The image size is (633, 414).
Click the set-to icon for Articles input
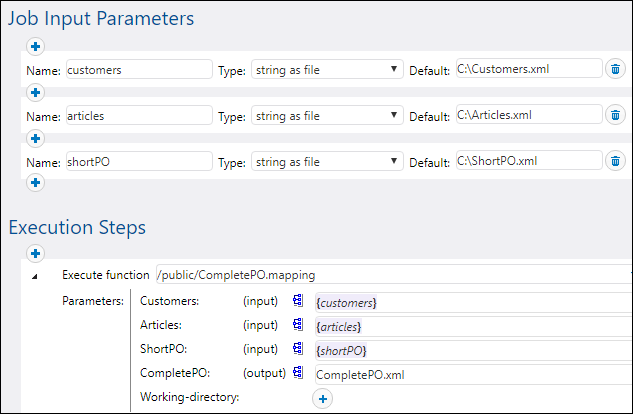[x=298, y=325]
